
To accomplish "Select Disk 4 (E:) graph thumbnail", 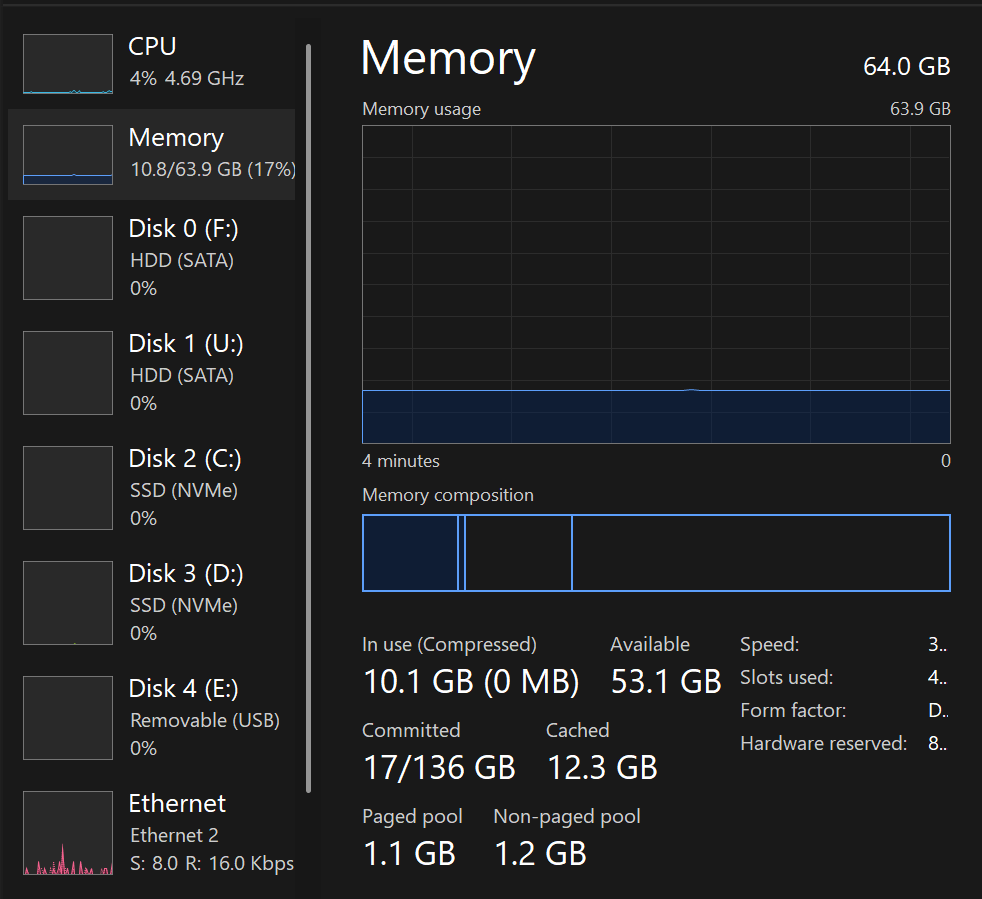I will (x=67, y=718).
